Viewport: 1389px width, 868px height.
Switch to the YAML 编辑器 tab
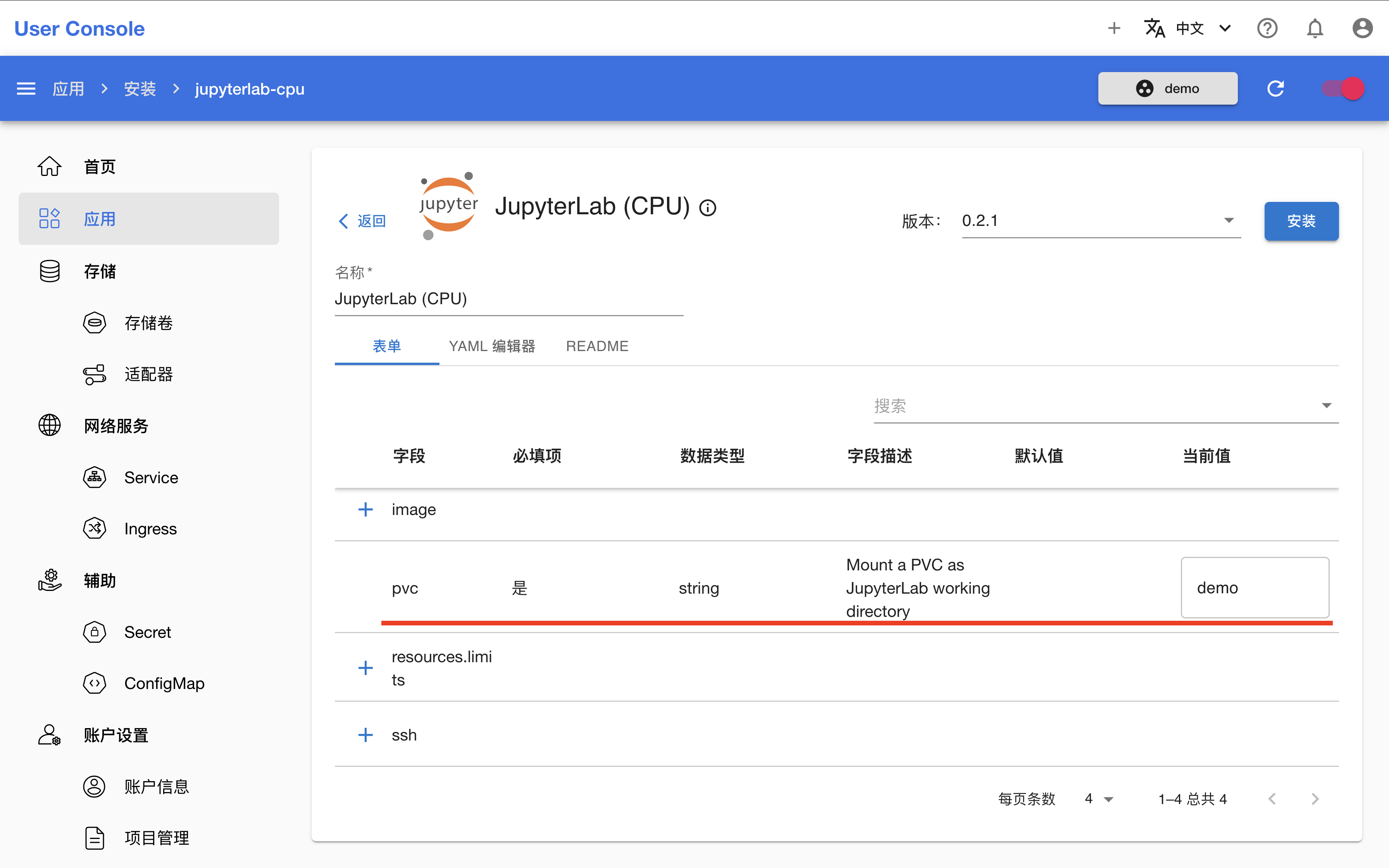click(492, 346)
